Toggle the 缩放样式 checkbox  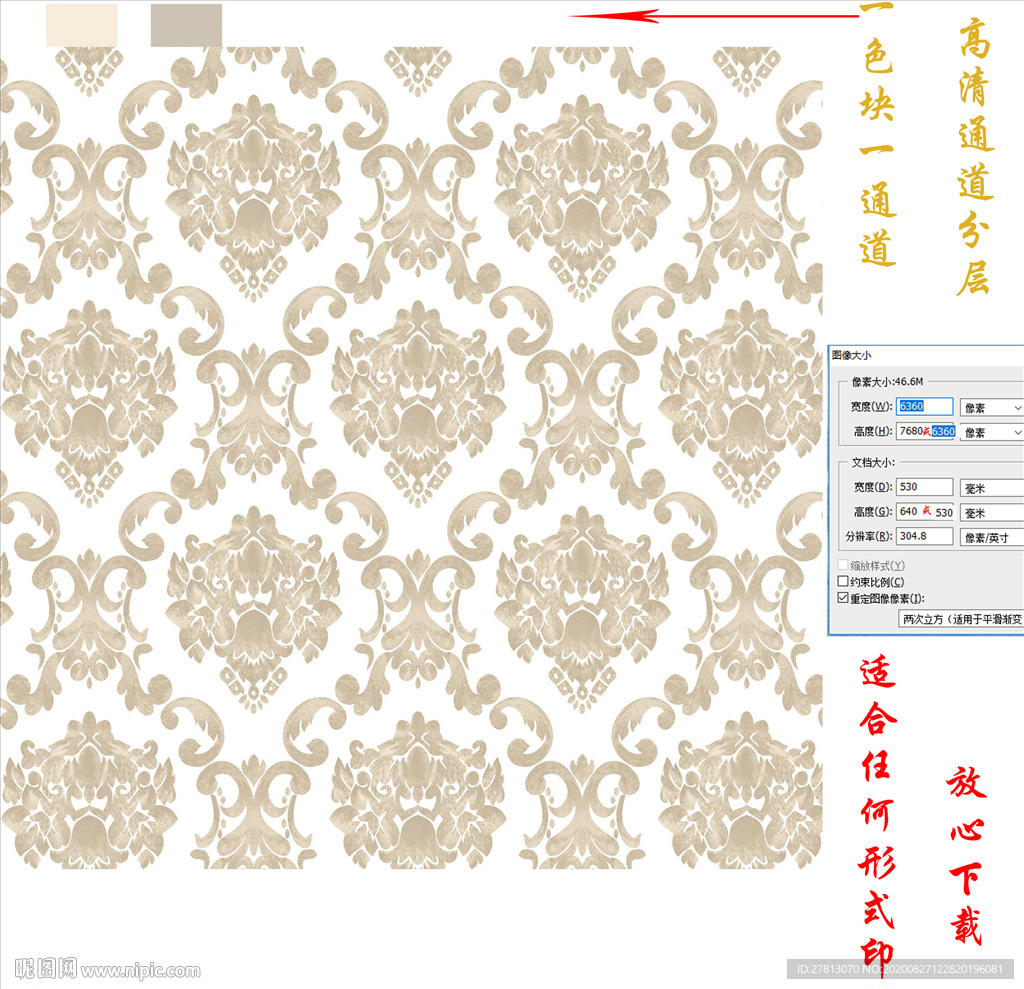pyautogui.click(x=843, y=565)
